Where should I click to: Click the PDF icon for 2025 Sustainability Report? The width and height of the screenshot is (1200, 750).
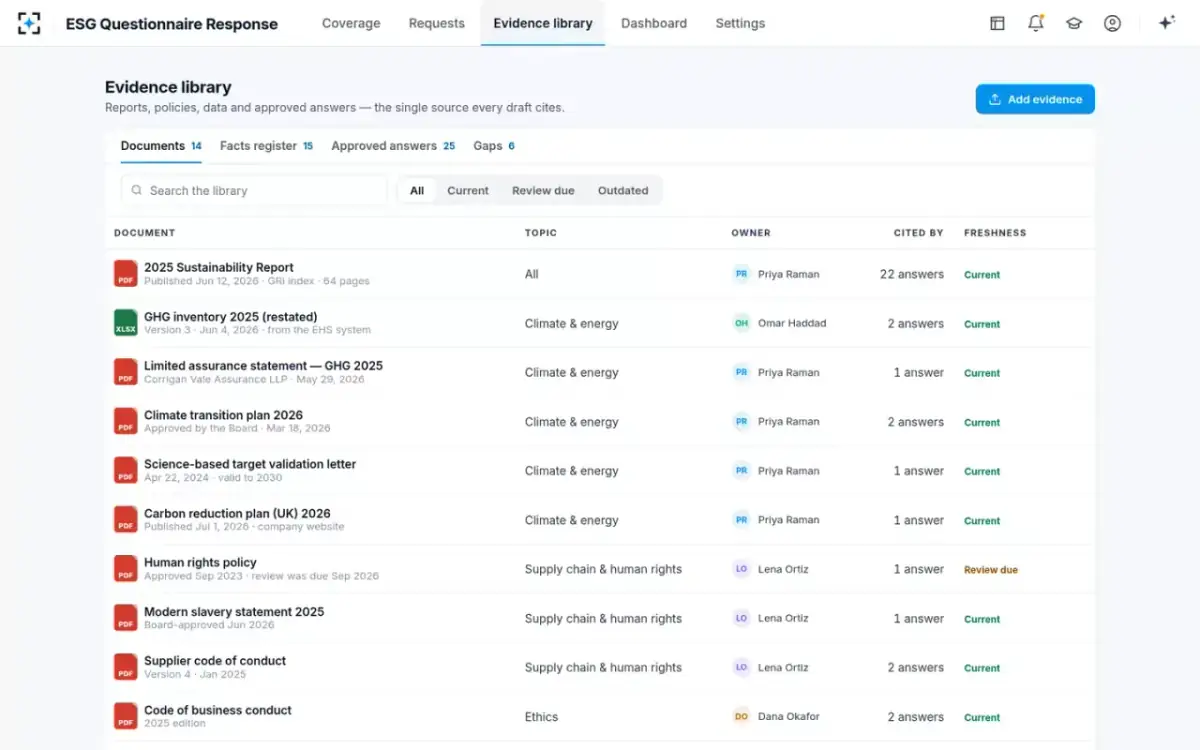126,274
